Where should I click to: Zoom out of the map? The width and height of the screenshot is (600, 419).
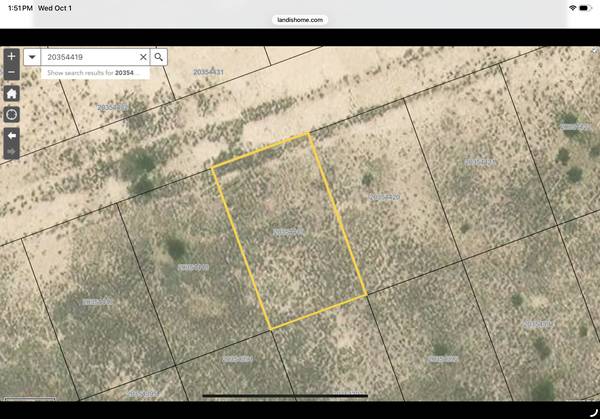[x=11, y=73]
